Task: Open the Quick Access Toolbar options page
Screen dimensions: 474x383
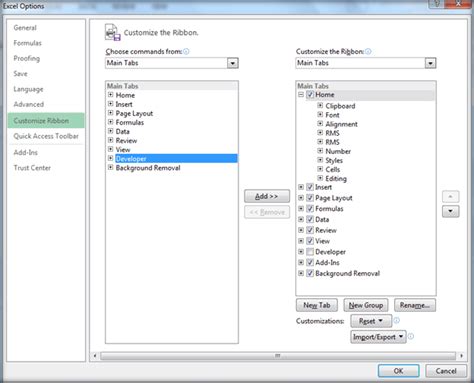Action: pyautogui.click(x=46, y=136)
